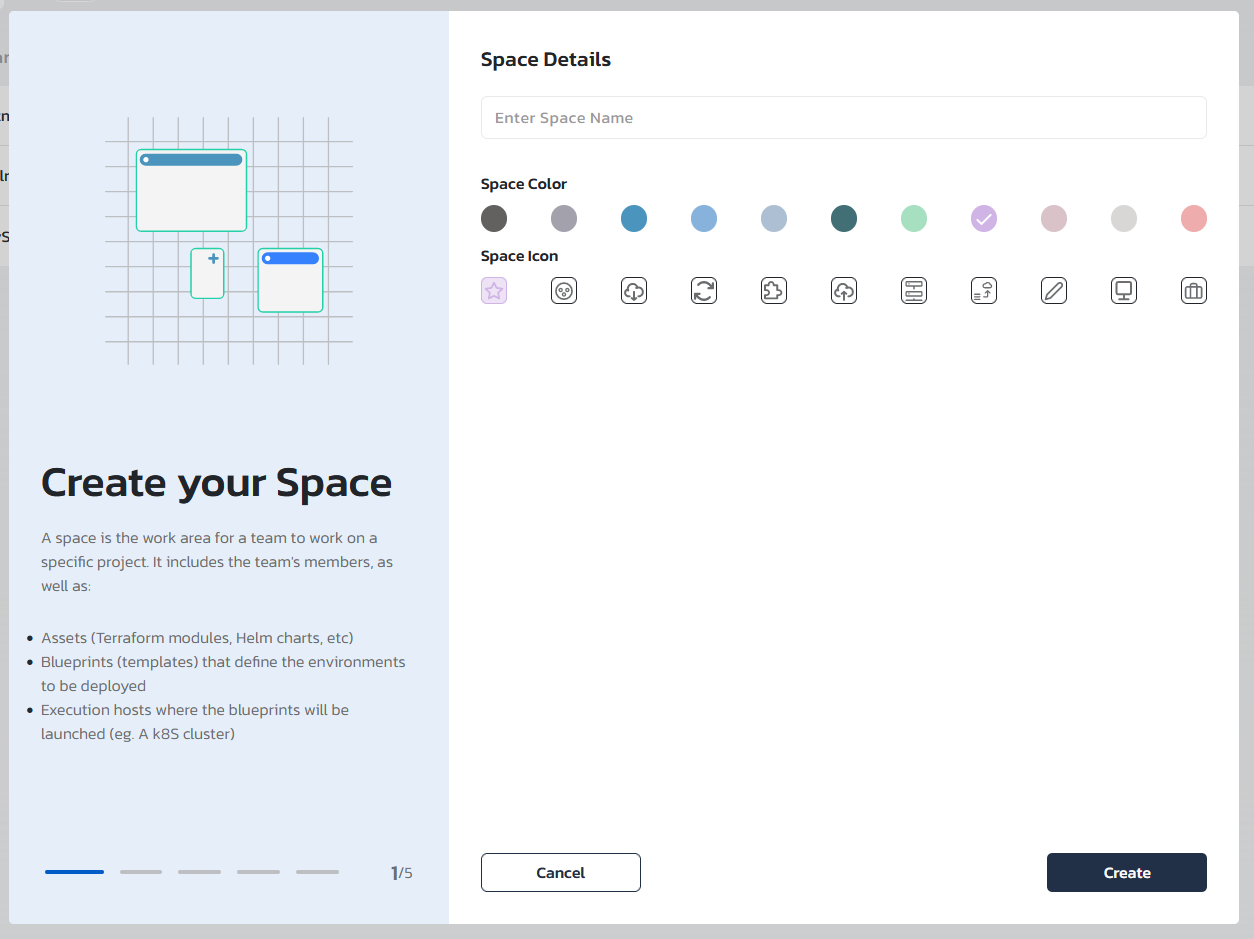
Task: Choose the pencil space icon
Action: click(x=1053, y=290)
